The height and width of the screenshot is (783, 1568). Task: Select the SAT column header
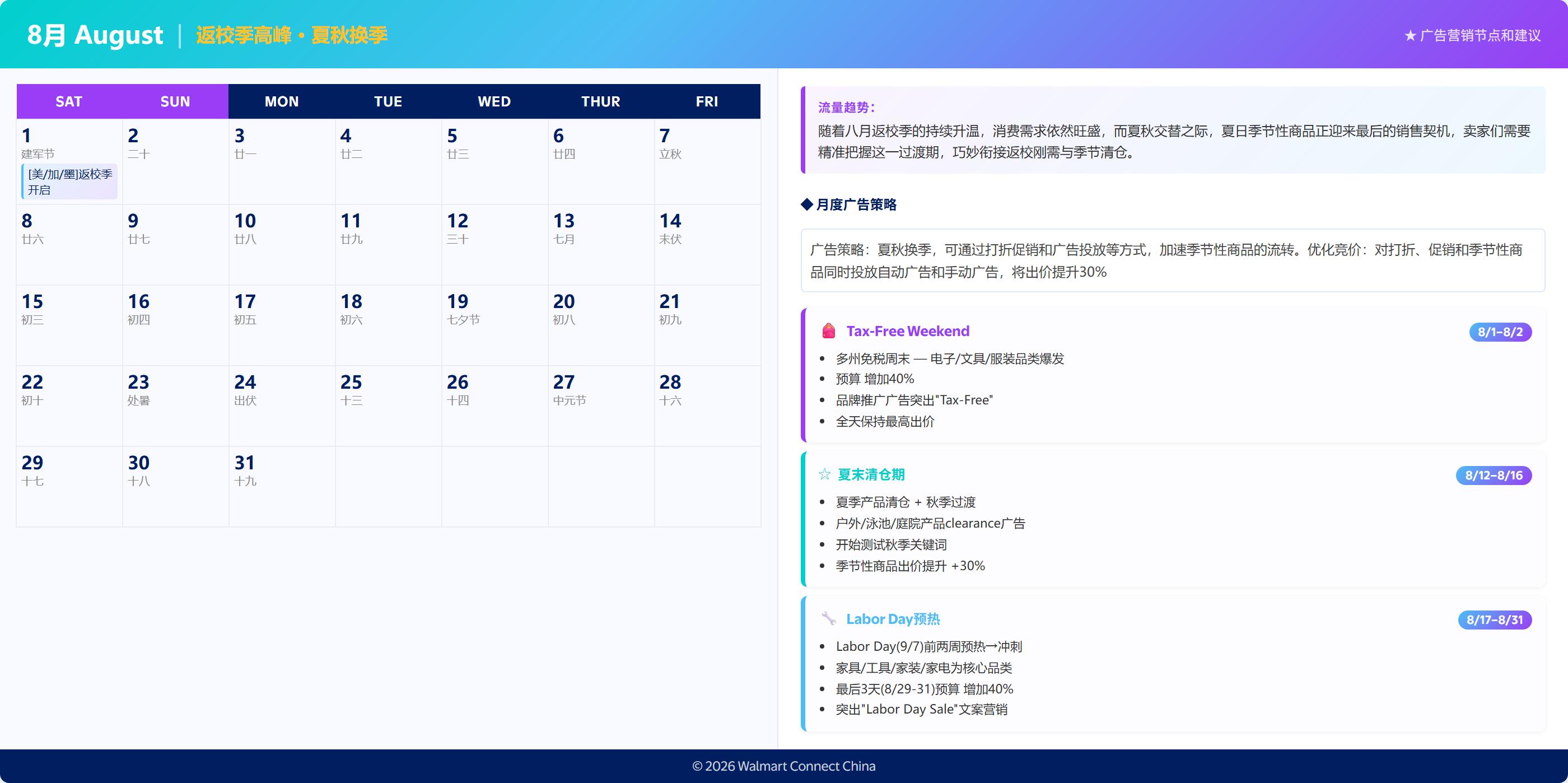coord(69,101)
